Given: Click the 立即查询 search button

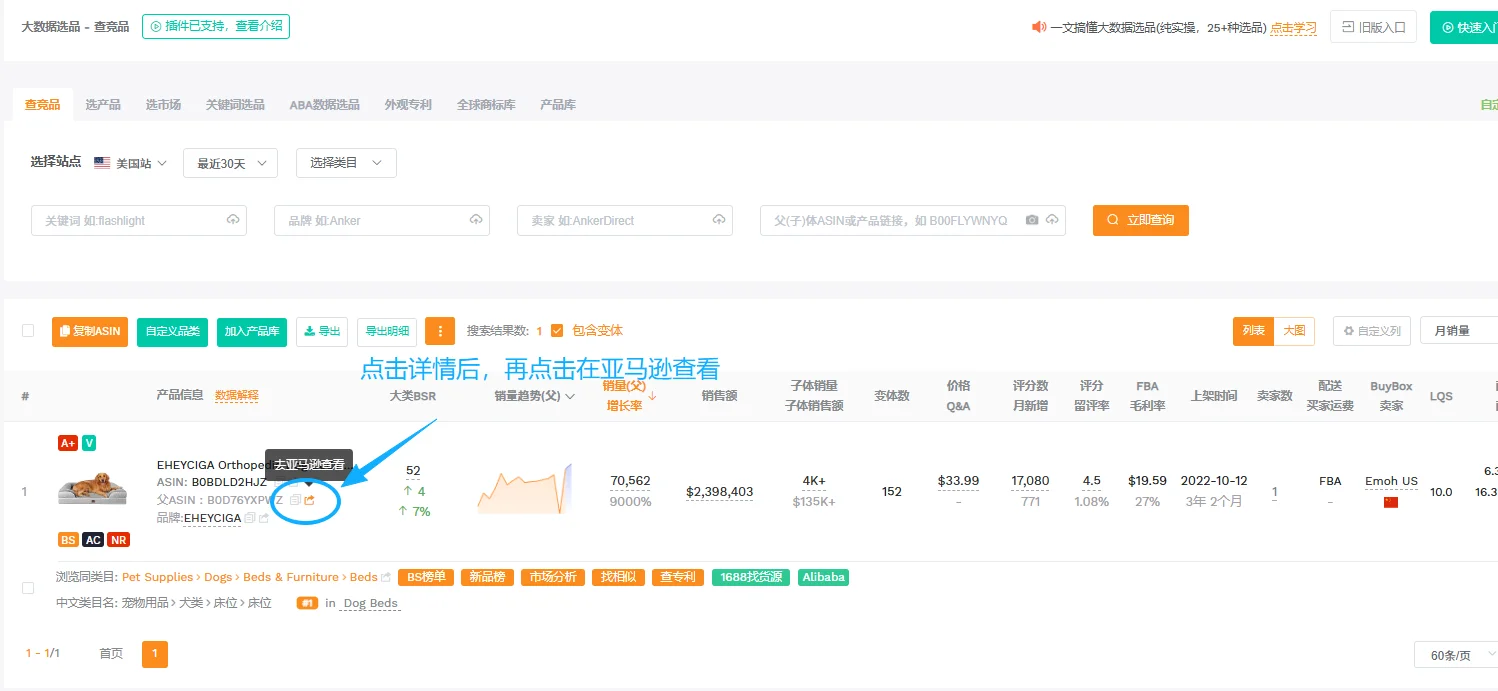Looking at the screenshot, I should (1140, 220).
